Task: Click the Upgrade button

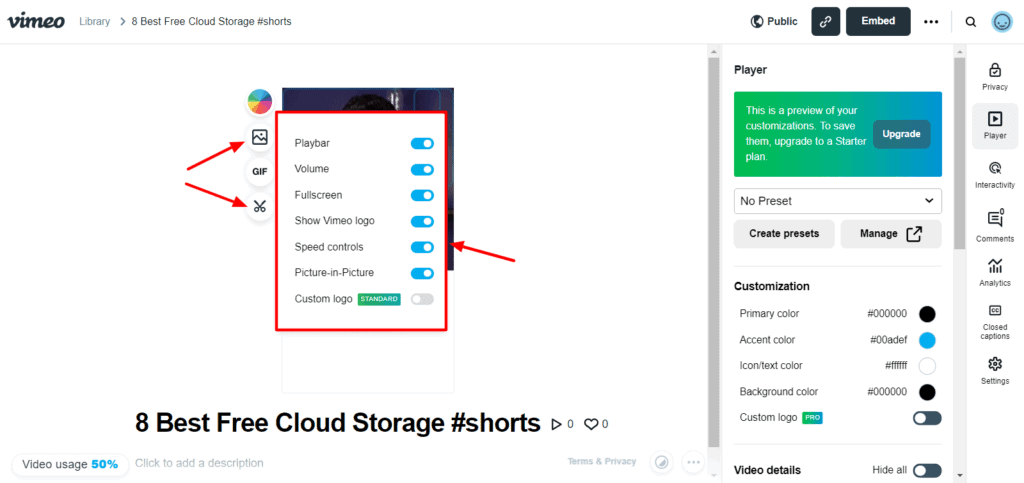Action: pos(901,134)
